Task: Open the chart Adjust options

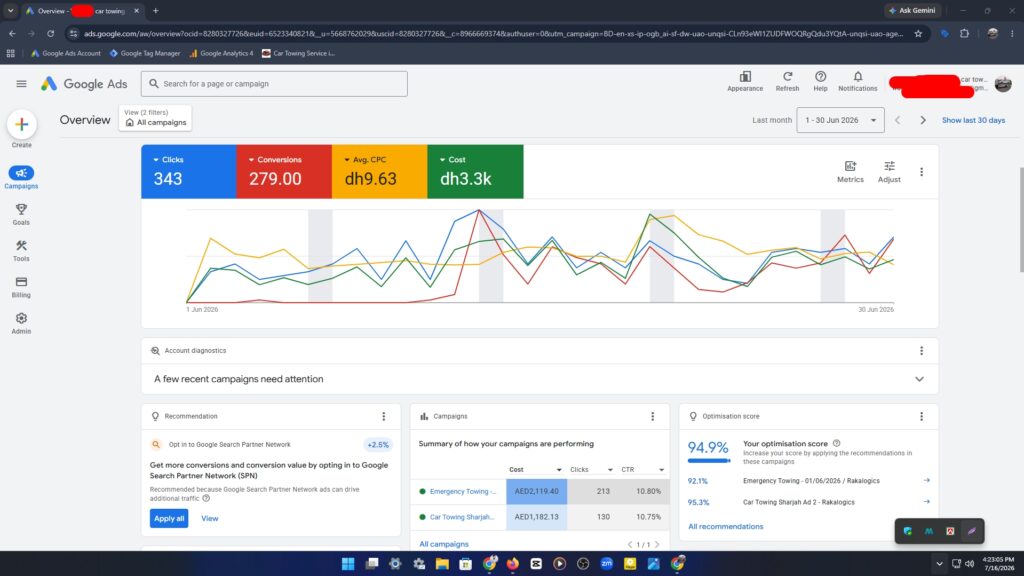Action: tap(889, 171)
